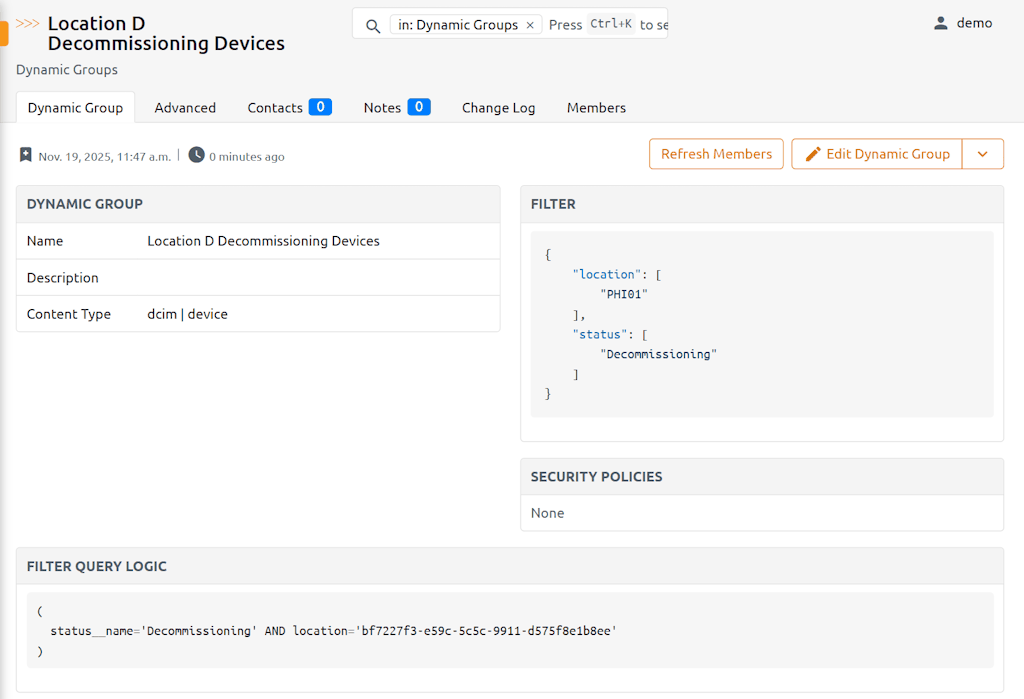1024x699 pixels.
Task: Click the clock icon beside '0 minutes ago'
Action: pos(197,155)
